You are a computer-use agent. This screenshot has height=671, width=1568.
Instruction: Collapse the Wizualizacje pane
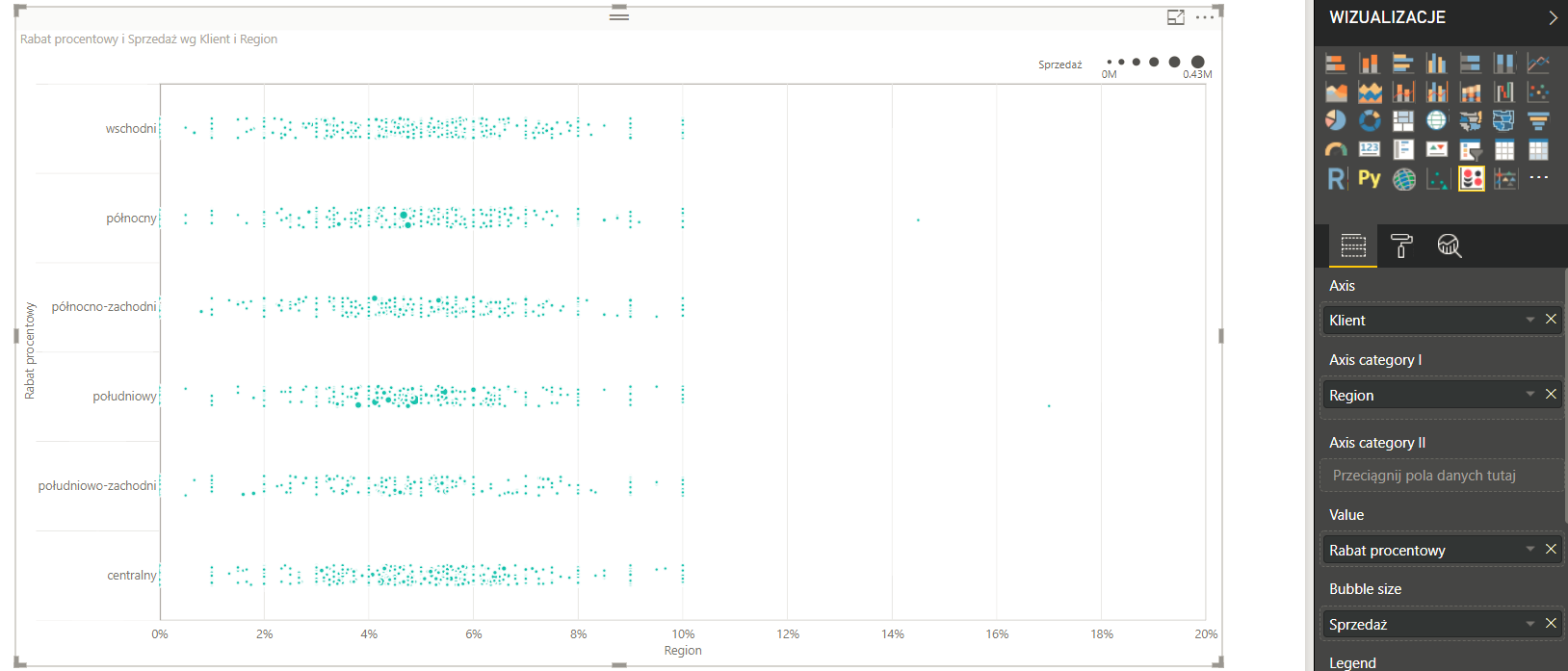click(x=1552, y=17)
